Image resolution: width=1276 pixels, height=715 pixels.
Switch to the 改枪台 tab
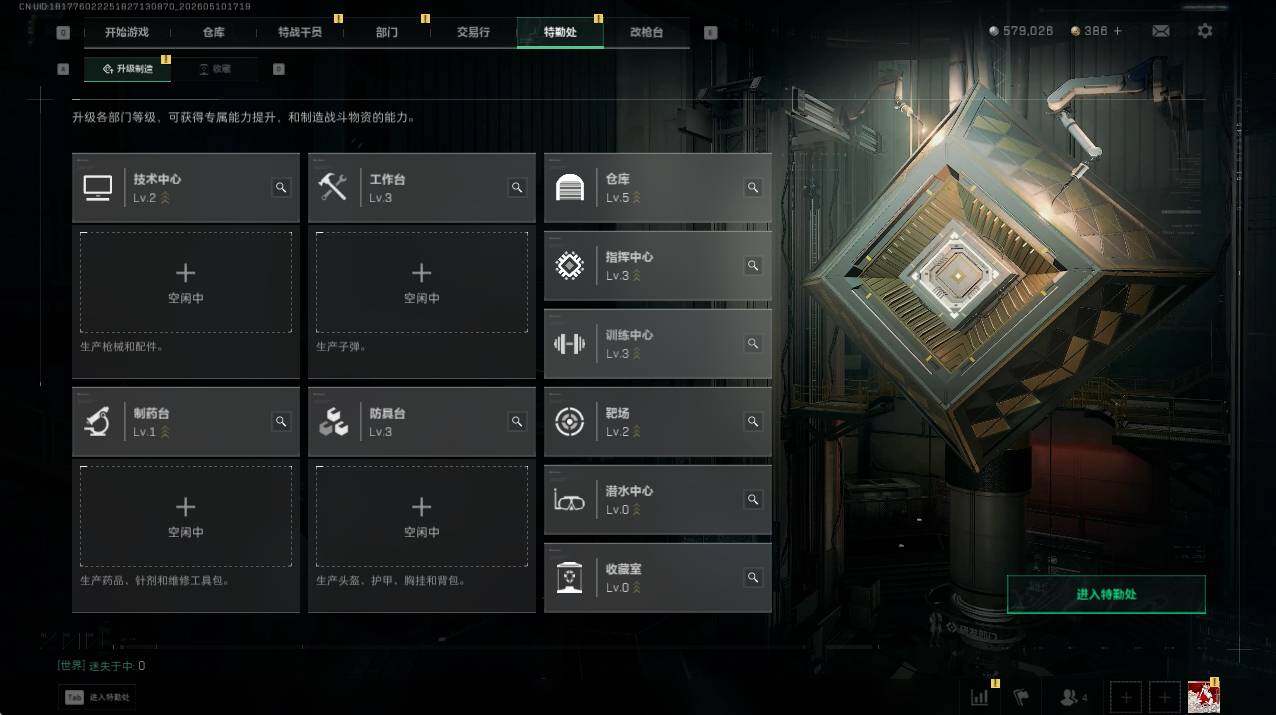pos(646,32)
